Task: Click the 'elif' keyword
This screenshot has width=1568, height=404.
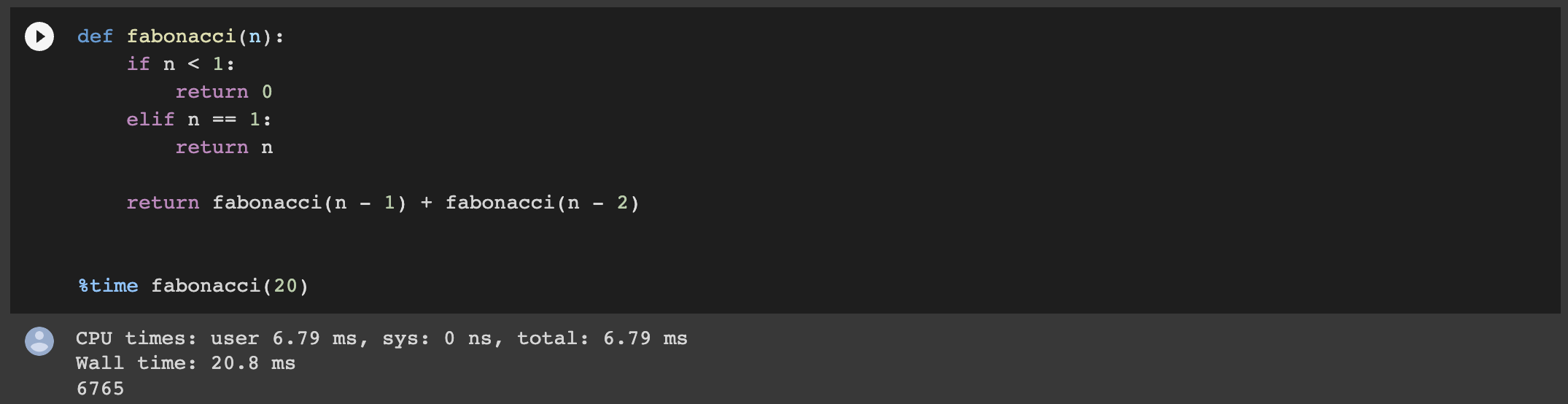Action: click(x=150, y=120)
